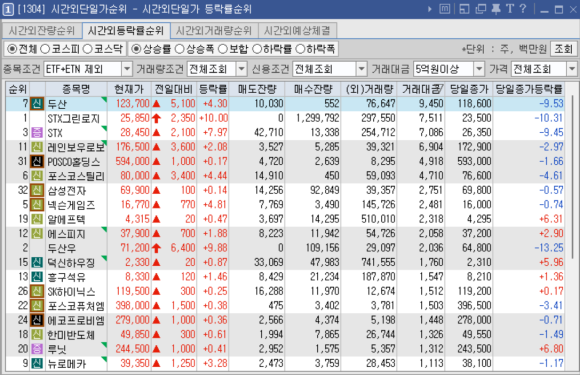This screenshot has height=375, width=580.
Task: Click the badge icon beside 에스피지
Action: pos(37,233)
